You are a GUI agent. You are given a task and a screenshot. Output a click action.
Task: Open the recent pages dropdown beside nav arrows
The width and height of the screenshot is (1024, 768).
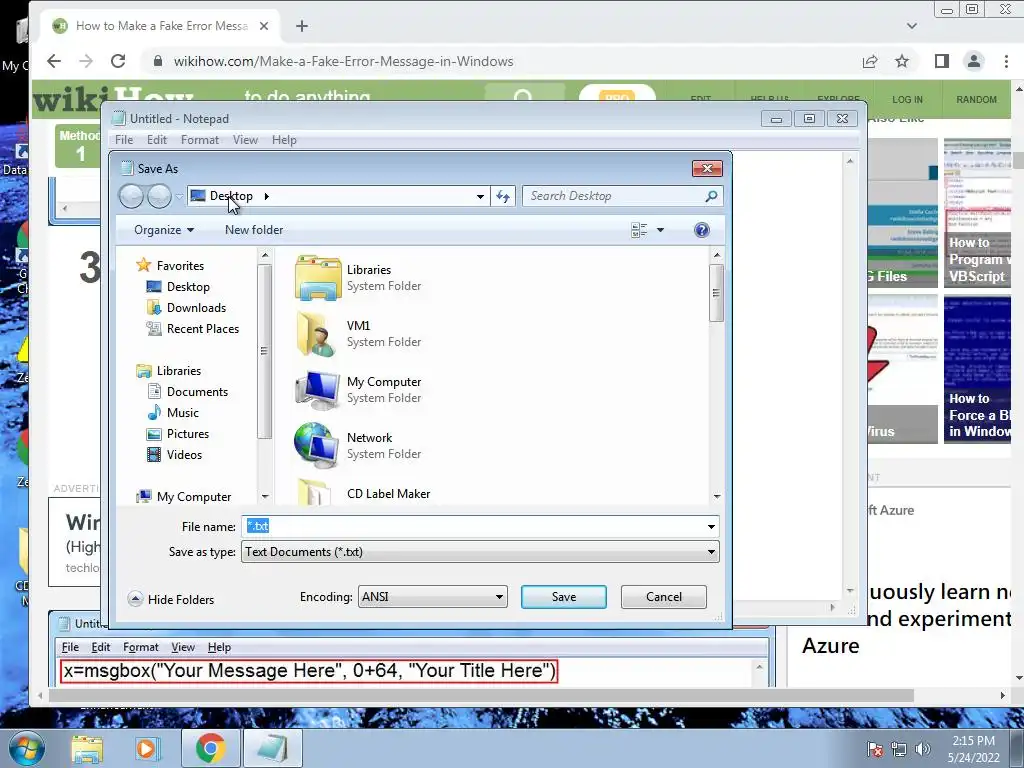179,196
